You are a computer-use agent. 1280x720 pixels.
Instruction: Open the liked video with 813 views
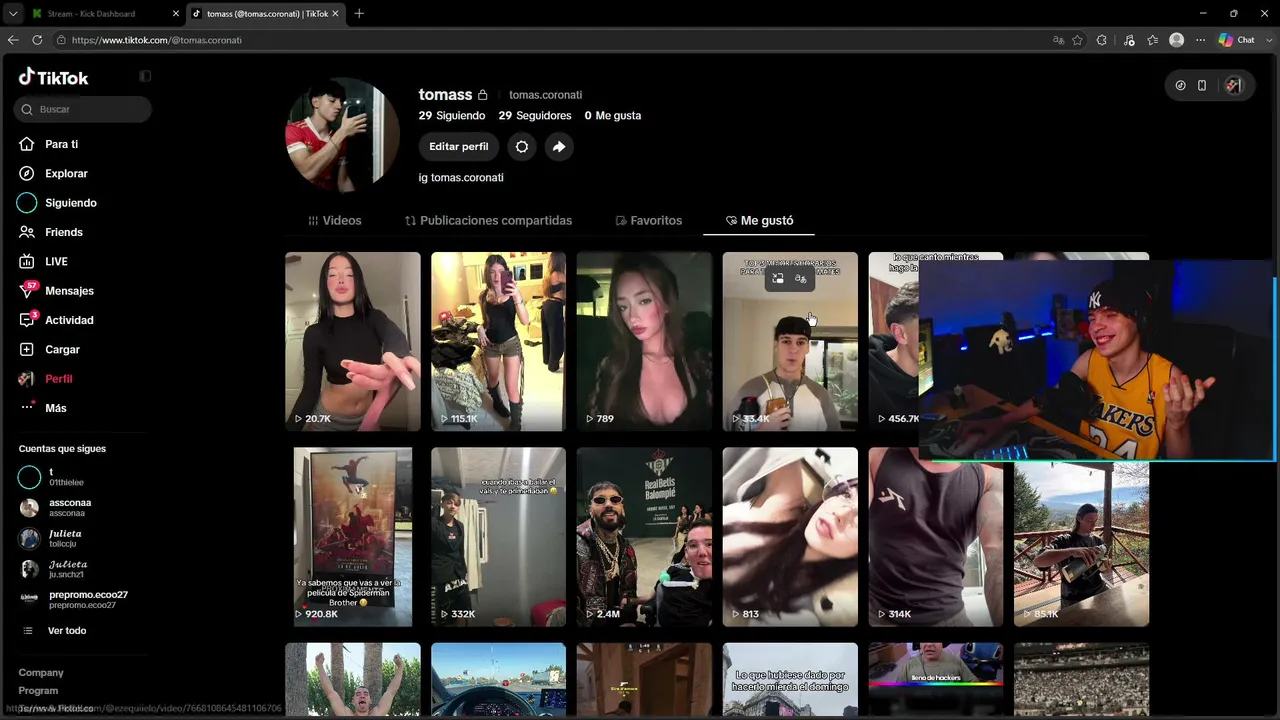(x=790, y=537)
